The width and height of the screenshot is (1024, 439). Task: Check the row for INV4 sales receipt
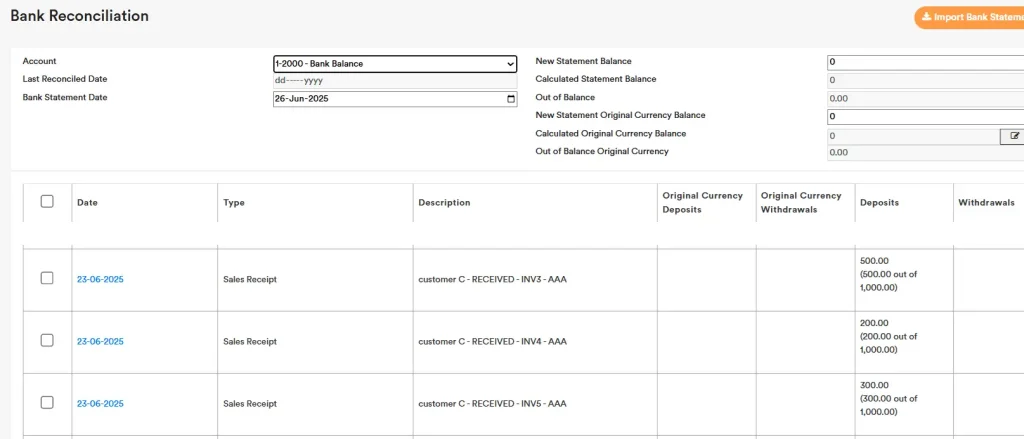click(47, 340)
